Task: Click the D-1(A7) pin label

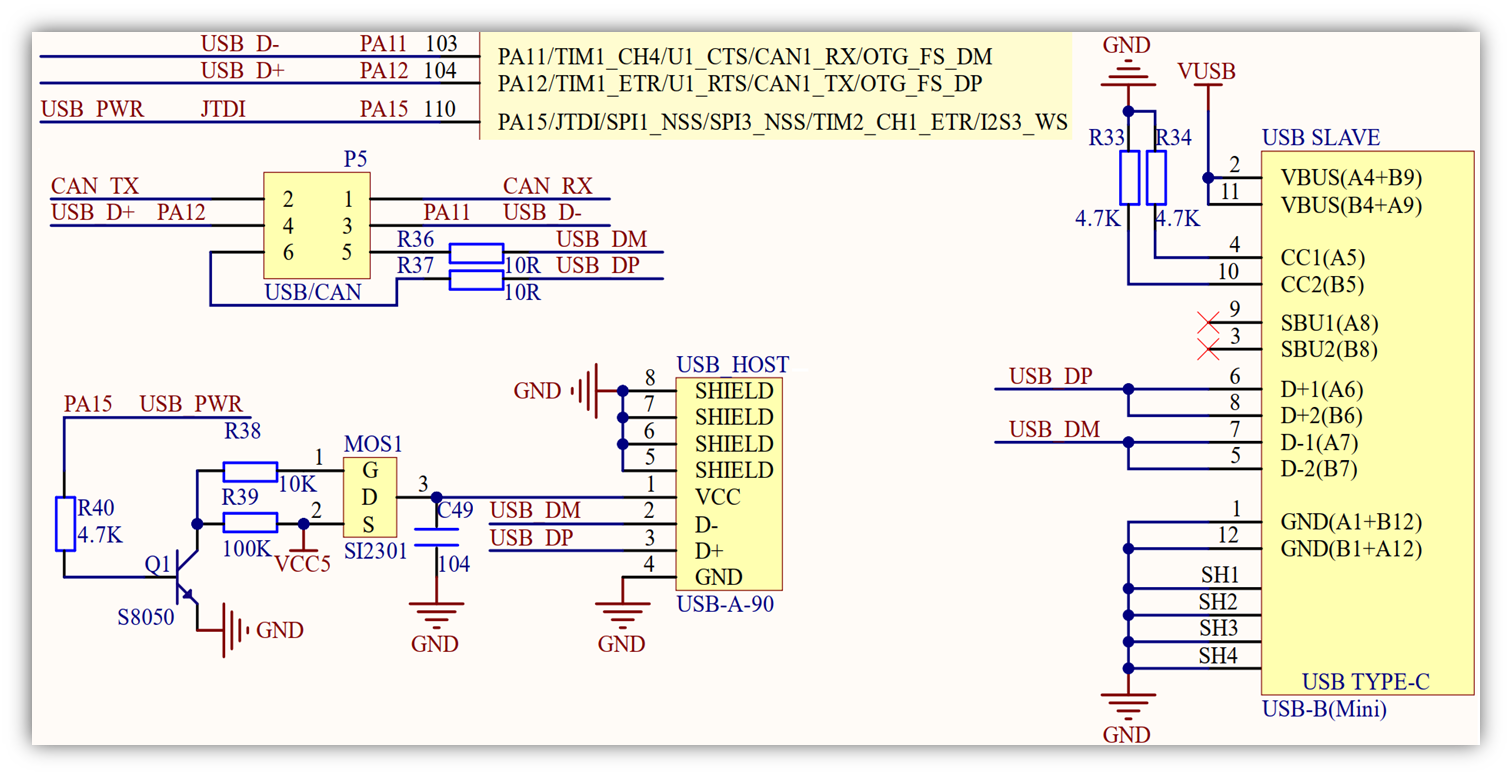Action: (x=1320, y=443)
